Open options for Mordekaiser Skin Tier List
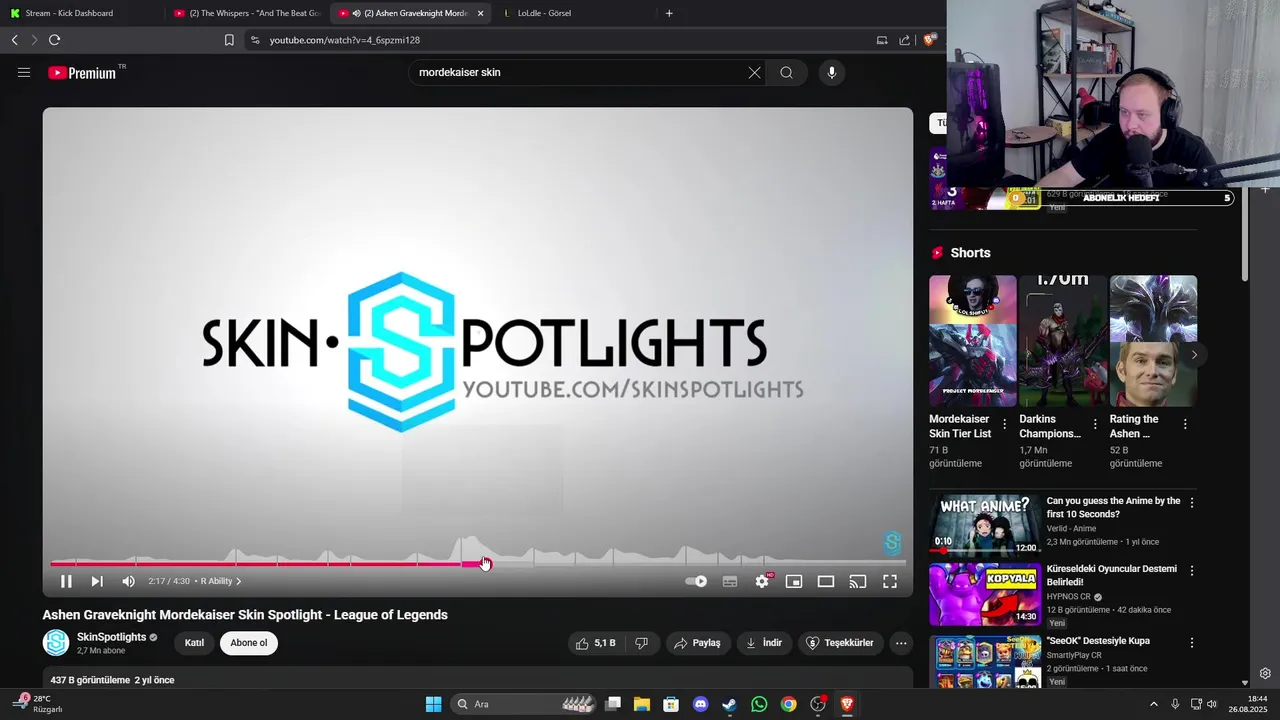Image resolution: width=1280 pixels, height=720 pixels. 1005,424
